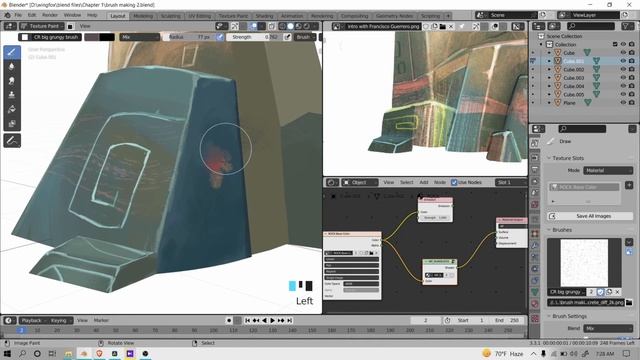Image resolution: width=640 pixels, height=360 pixels.
Task: Click primary brush color swatch
Action: [92, 37]
